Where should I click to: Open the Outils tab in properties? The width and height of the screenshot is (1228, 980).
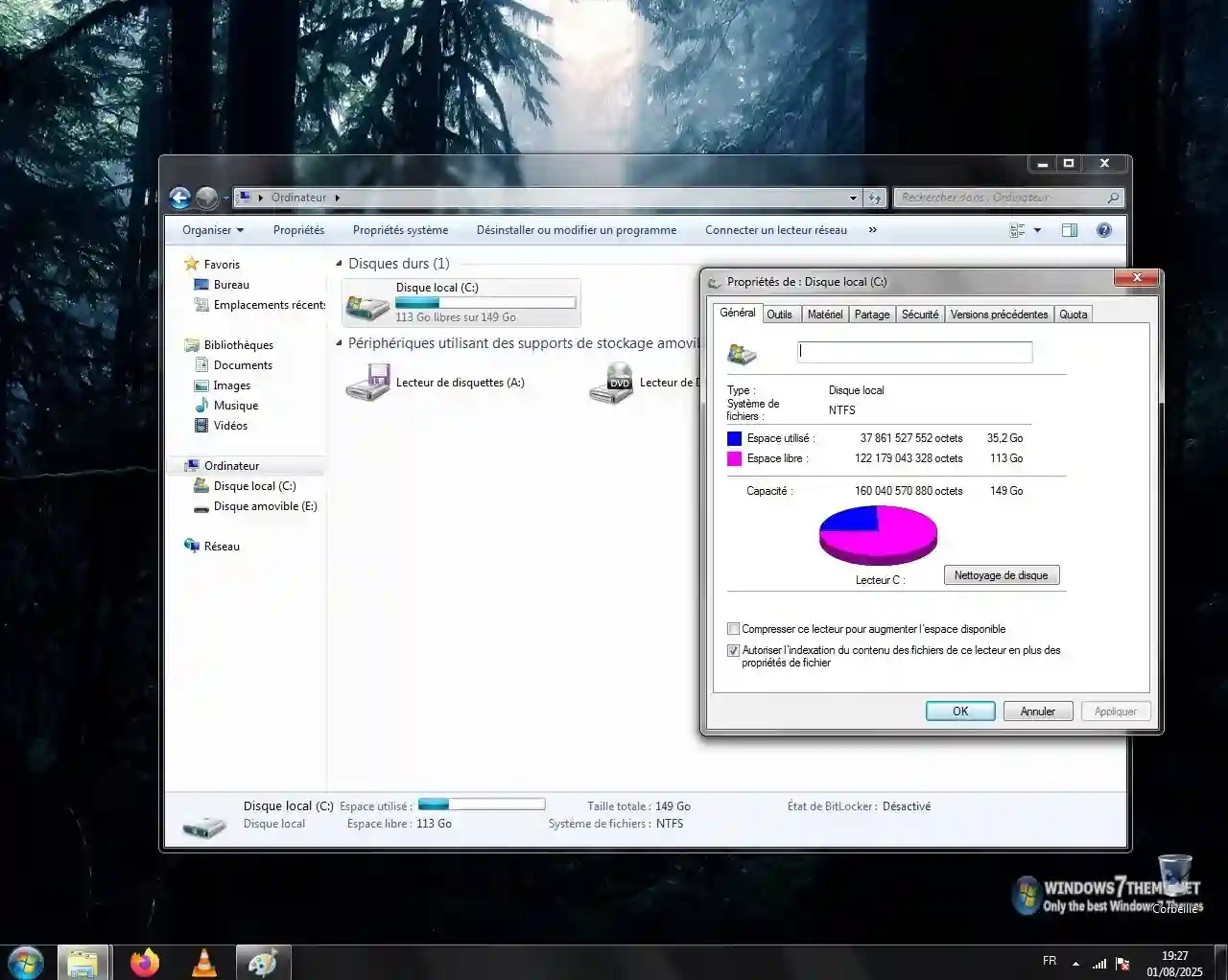780,314
